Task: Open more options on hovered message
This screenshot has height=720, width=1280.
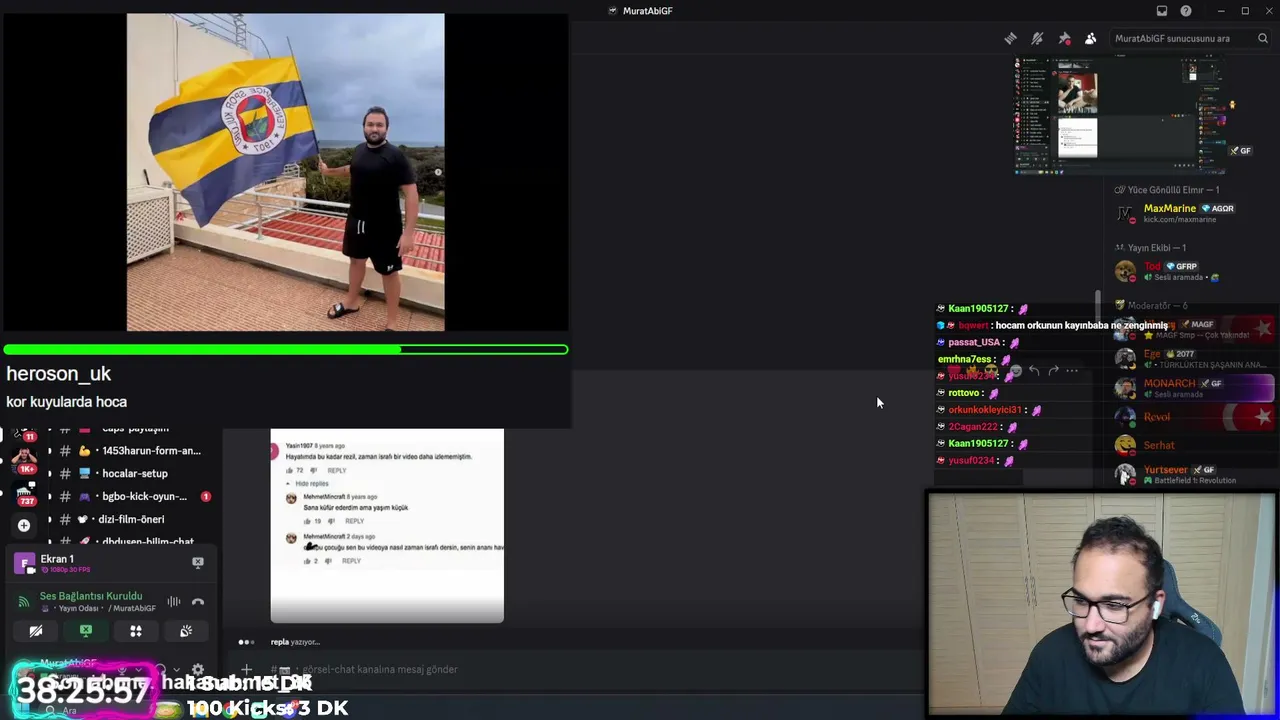Action: [x=1072, y=371]
